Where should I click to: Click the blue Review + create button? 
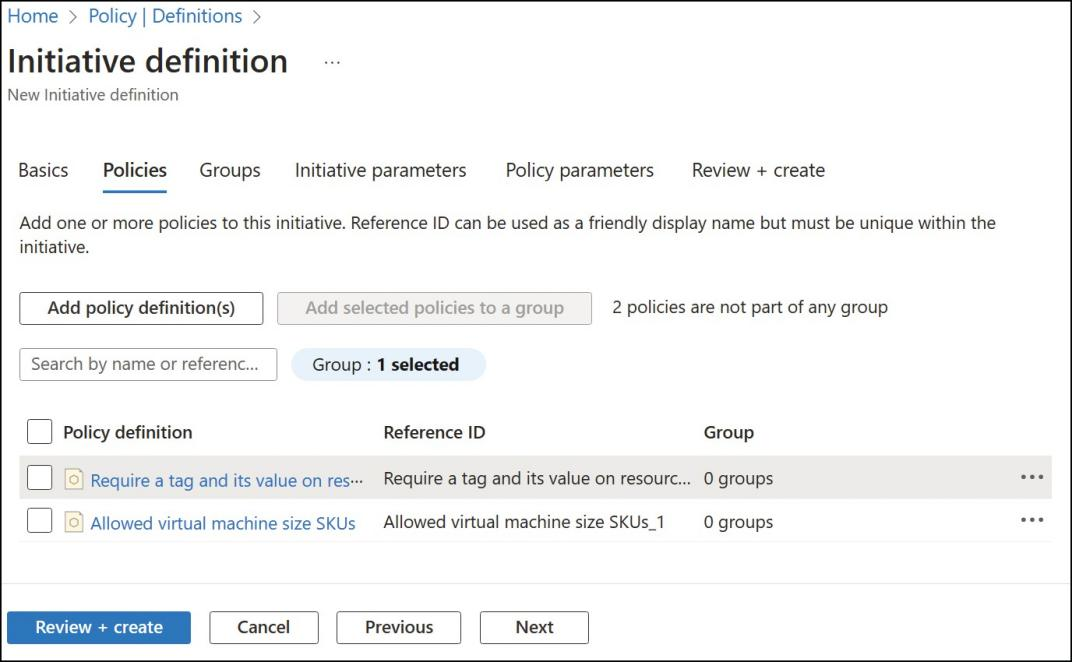(x=99, y=627)
